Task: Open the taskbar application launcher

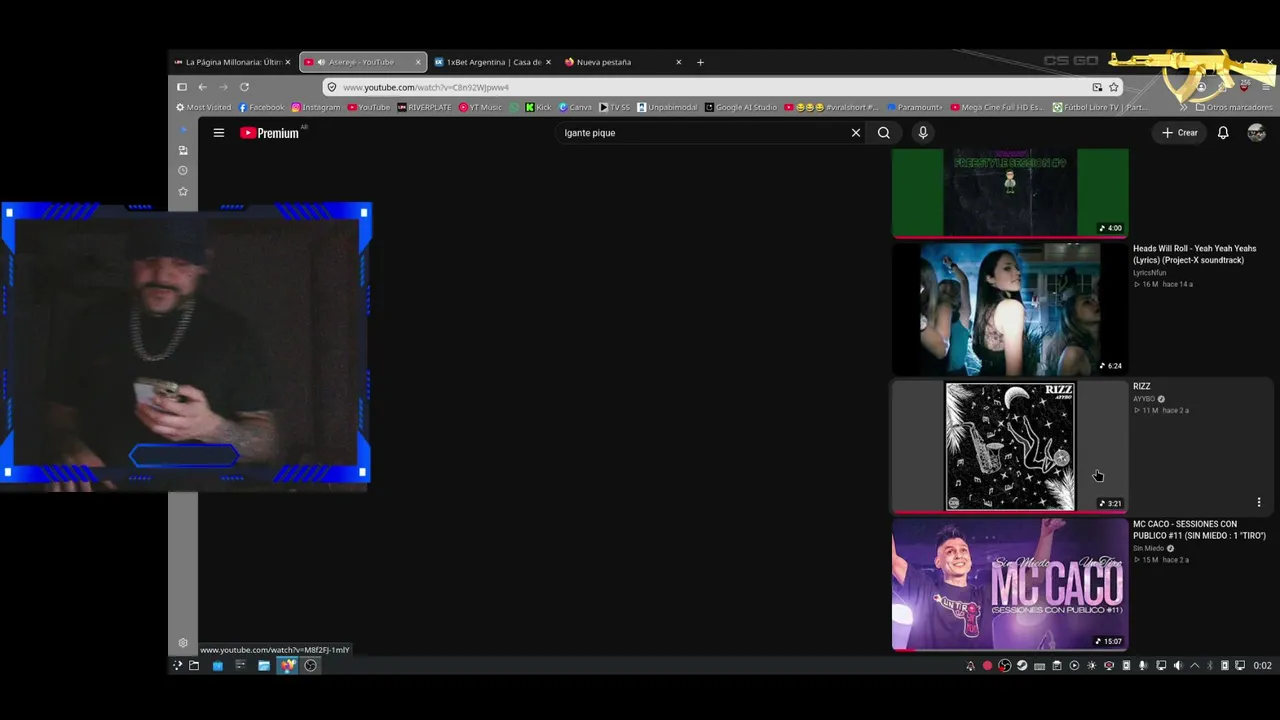Action: tap(178, 666)
